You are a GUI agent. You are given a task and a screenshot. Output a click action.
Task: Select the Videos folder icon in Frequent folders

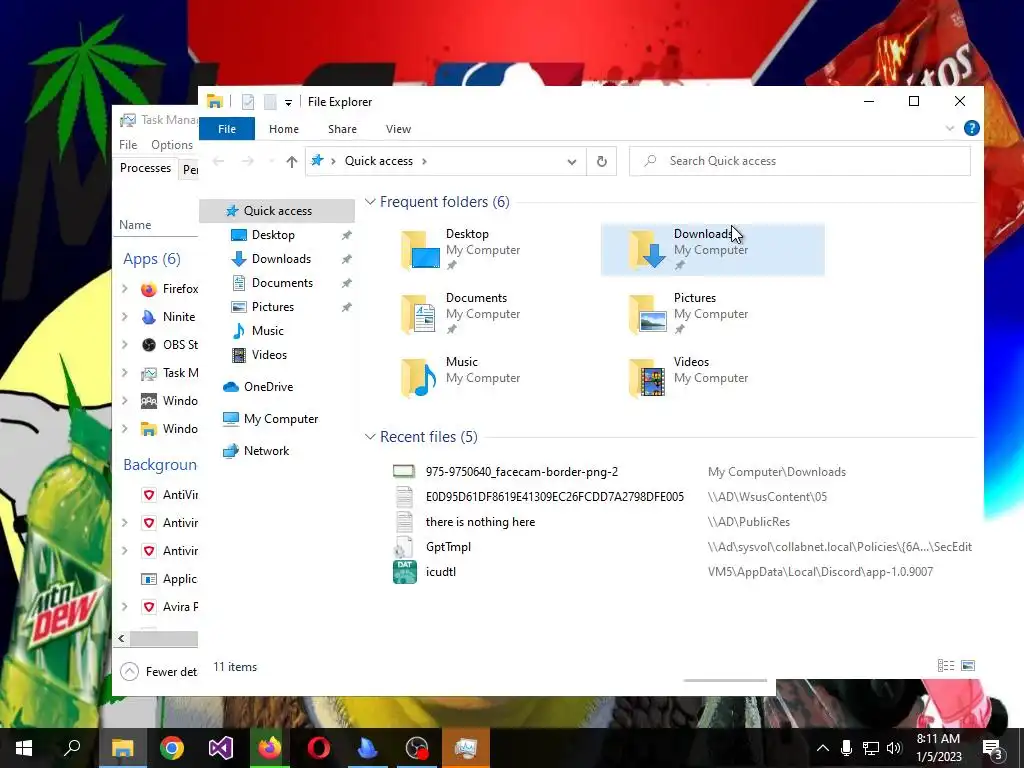[x=647, y=377]
